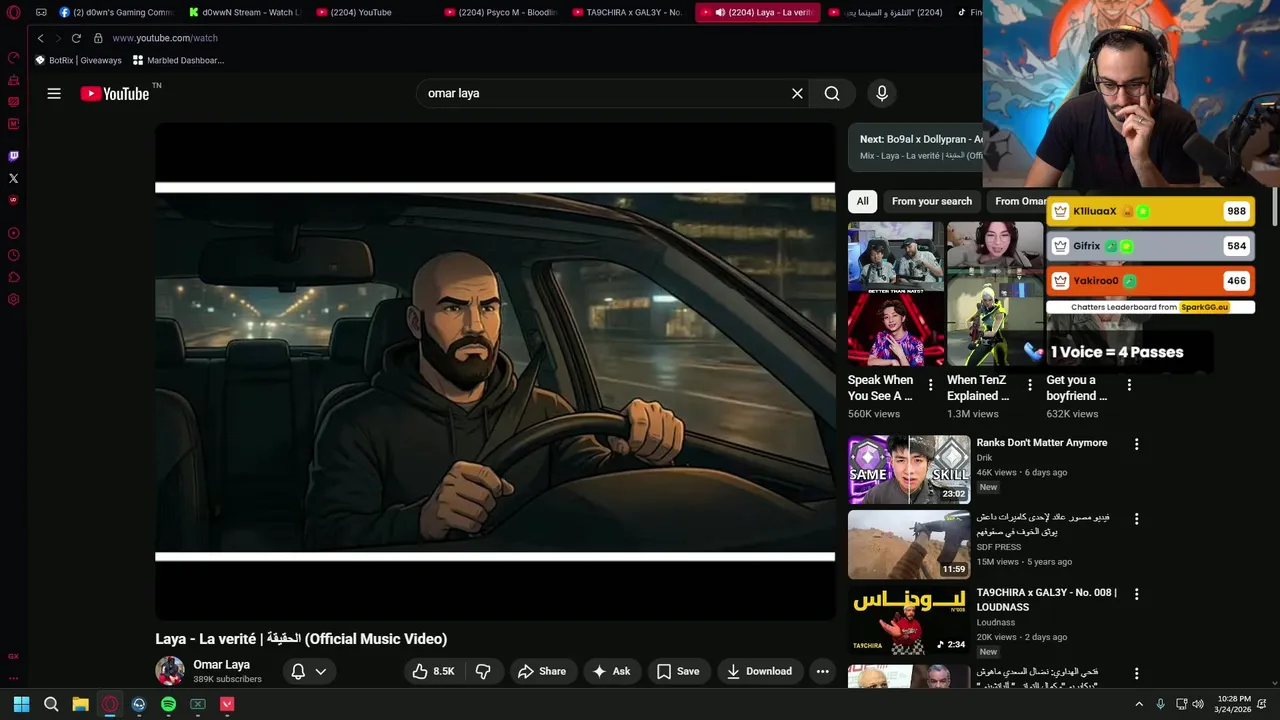
Task: Search with your voice microphone button
Action: [x=881, y=93]
